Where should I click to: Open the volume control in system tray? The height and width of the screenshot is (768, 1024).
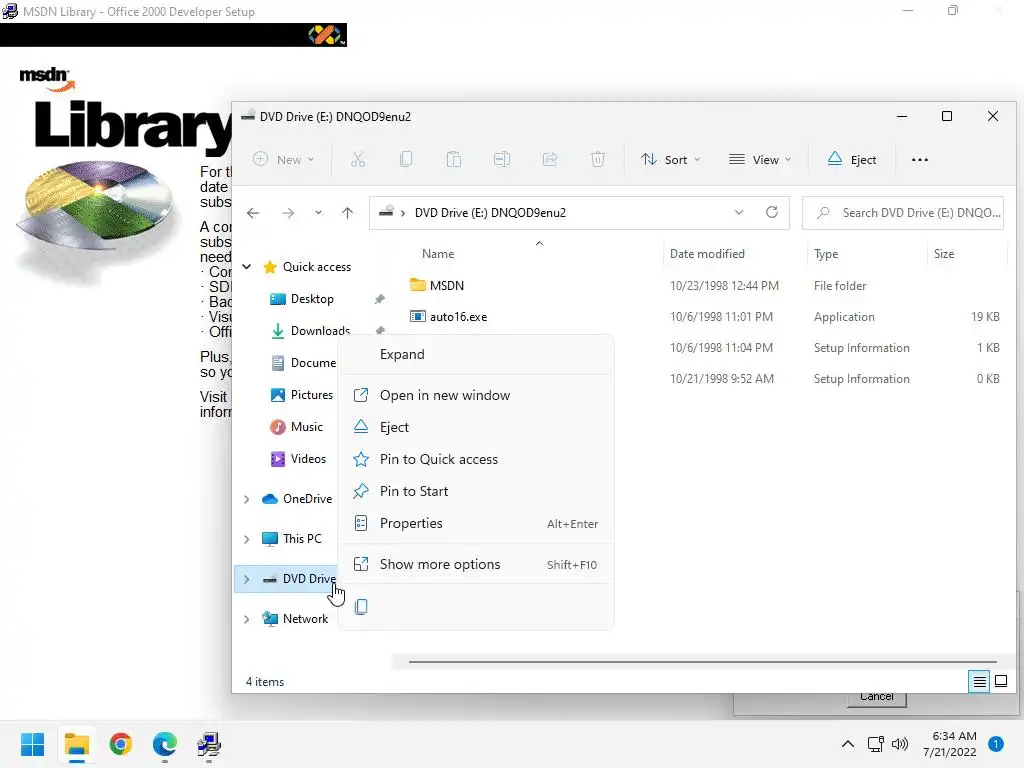point(900,744)
